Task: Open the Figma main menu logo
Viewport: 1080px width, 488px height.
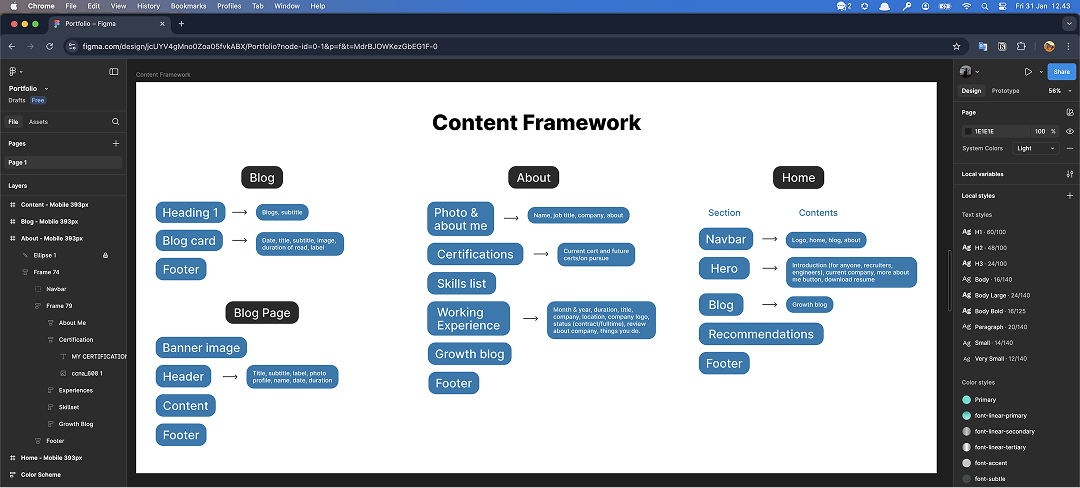Action: point(14,71)
